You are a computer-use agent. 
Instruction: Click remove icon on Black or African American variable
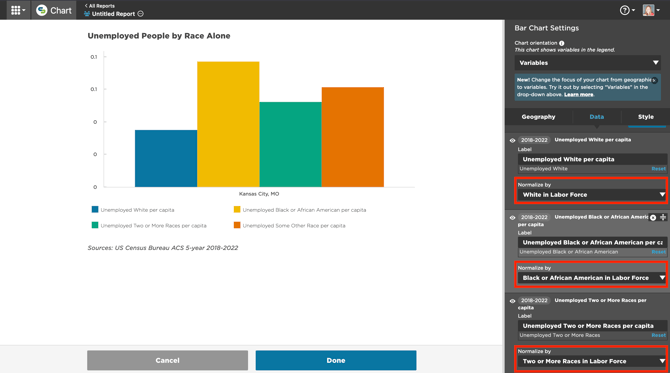coord(653,218)
